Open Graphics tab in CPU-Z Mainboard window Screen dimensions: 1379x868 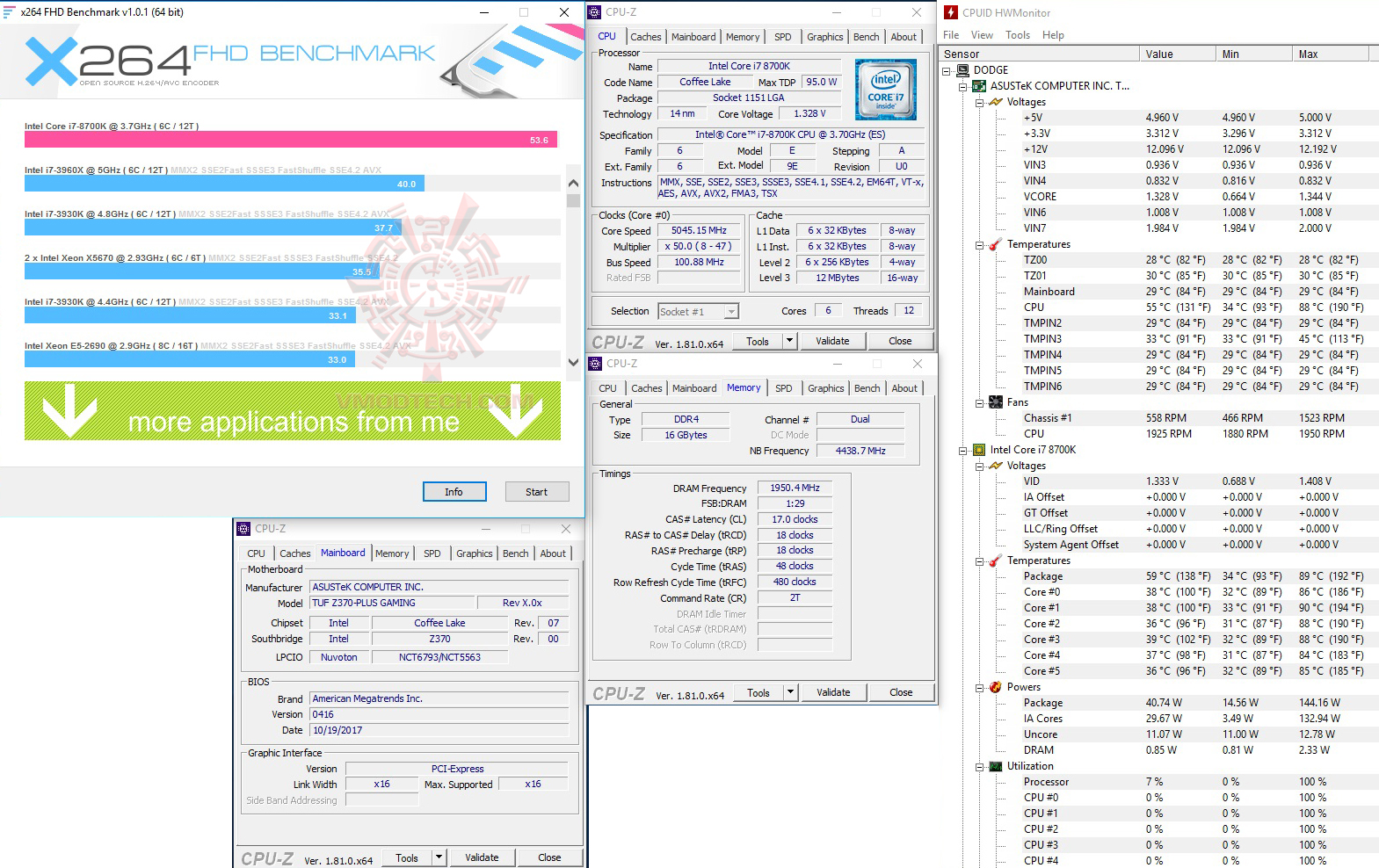click(474, 553)
